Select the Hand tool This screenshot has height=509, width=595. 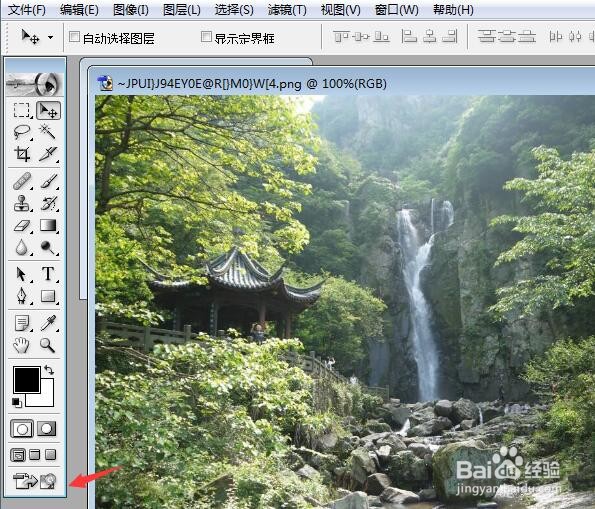(x=22, y=345)
